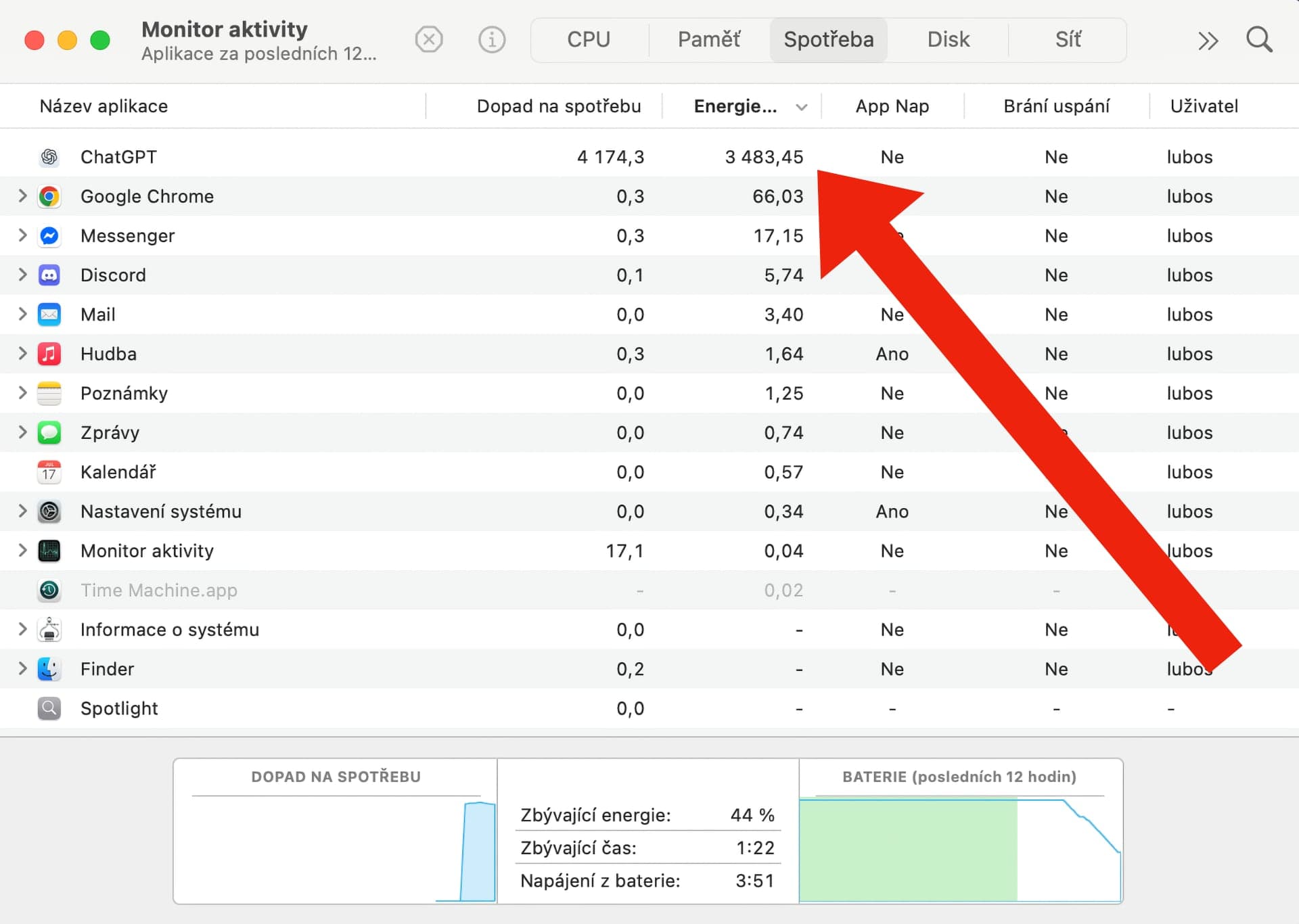Sort by Dopad na spotřebu column
Viewport: 1299px width, 924px height.
pos(558,106)
